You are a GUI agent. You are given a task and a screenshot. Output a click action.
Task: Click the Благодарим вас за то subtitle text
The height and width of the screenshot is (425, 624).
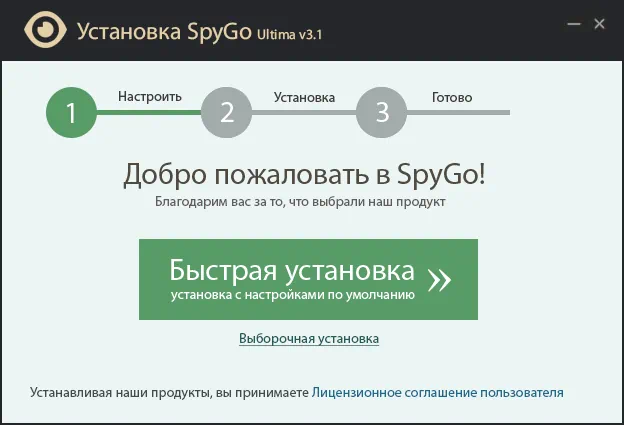(x=300, y=202)
